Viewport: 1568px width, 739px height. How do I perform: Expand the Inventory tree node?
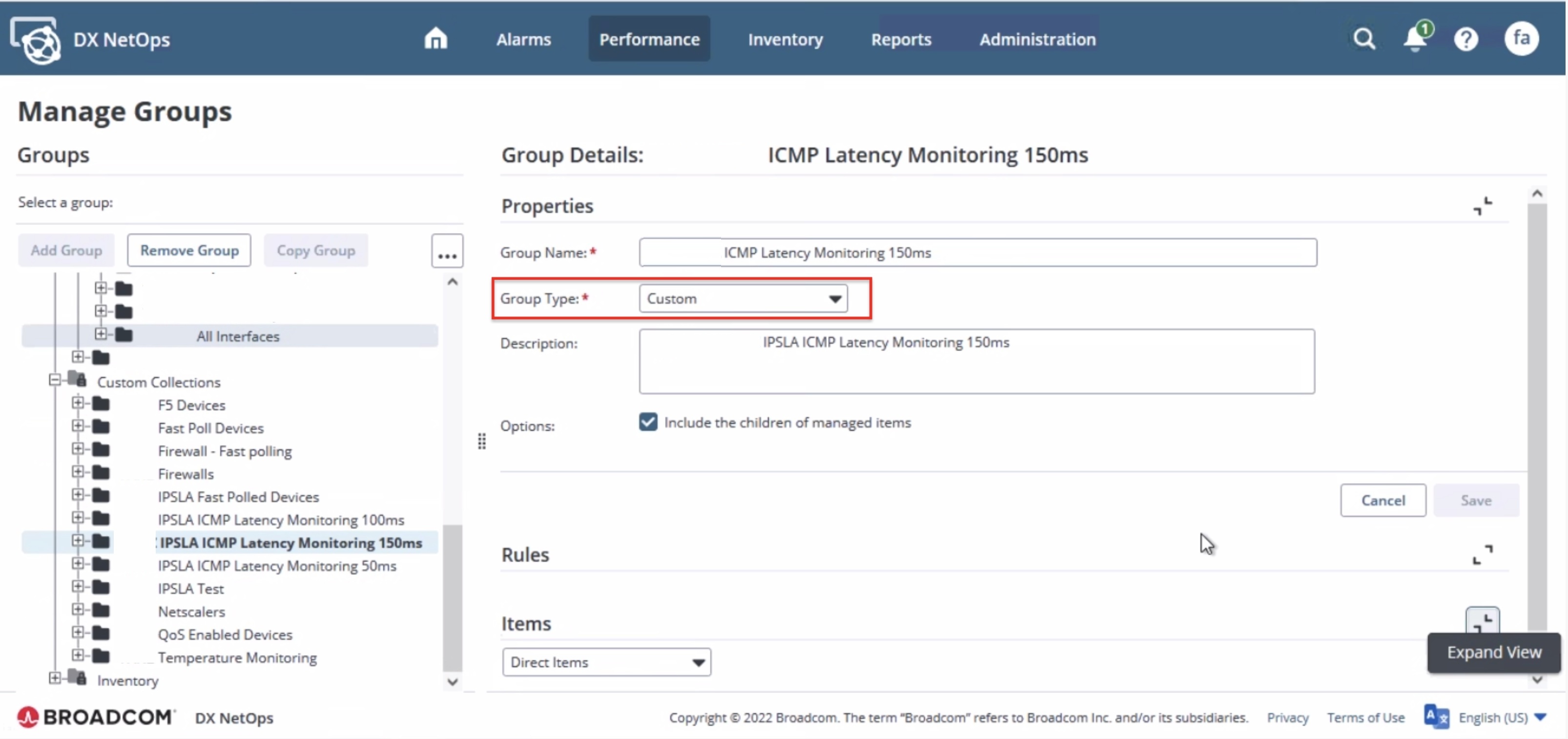click(x=55, y=678)
